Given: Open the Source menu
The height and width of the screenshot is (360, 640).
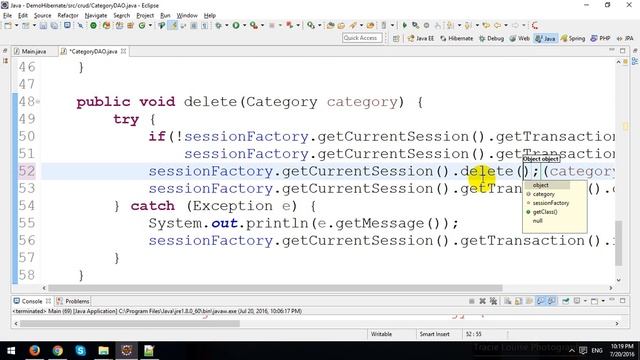Looking at the screenshot, I should (42, 16).
